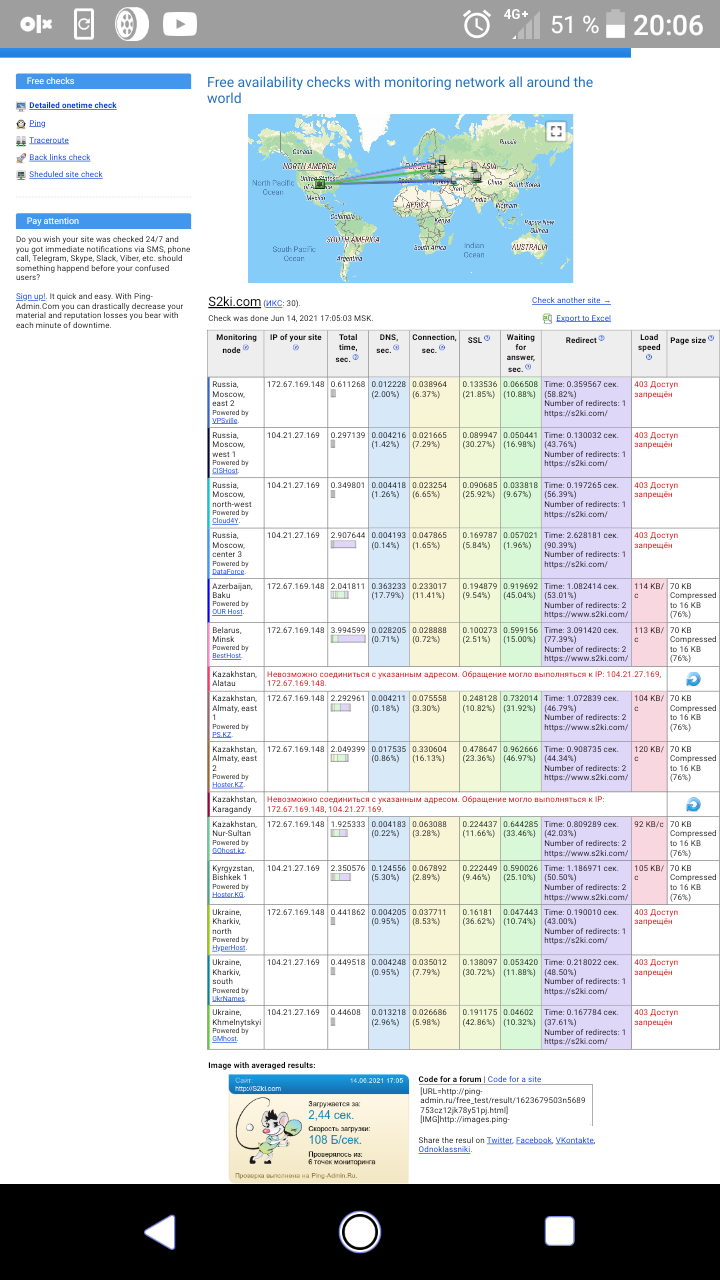Retry the Kazakhstan Alatau check via refresh icon
Viewport: 720px width, 1280px height.
pyautogui.click(x=692, y=679)
